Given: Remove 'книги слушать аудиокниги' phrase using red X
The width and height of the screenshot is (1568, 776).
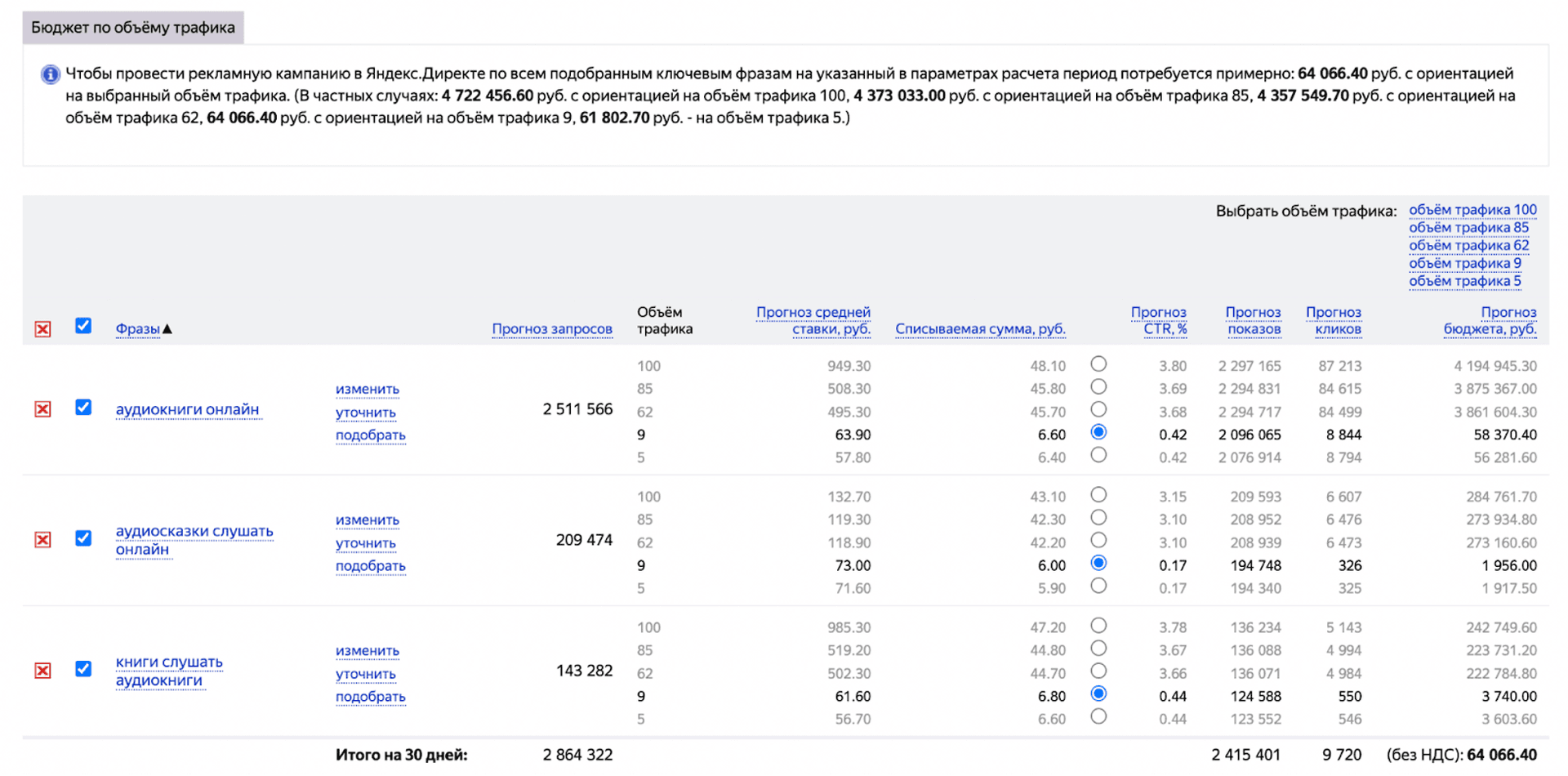Looking at the screenshot, I should (x=42, y=671).
